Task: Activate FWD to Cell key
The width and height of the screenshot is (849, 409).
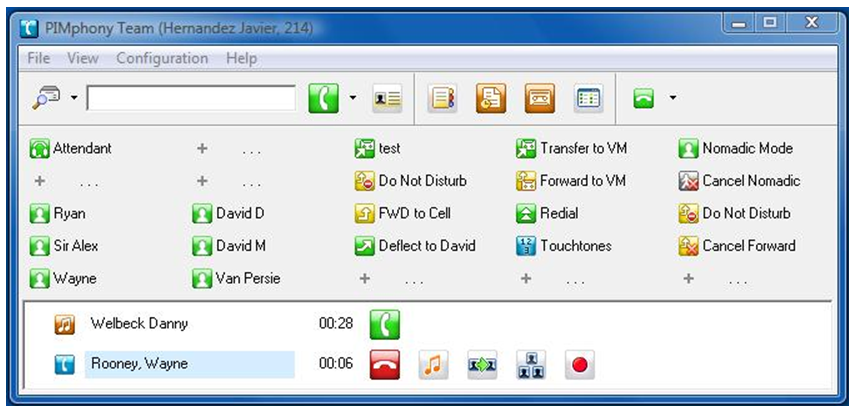Action: [x=402, y=213]
